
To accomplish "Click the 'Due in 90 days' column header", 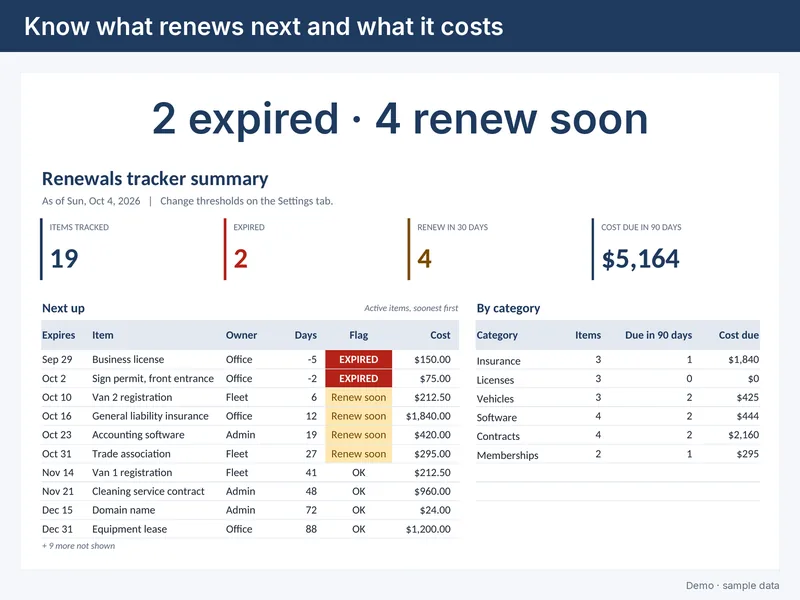I will coord(659,335).
